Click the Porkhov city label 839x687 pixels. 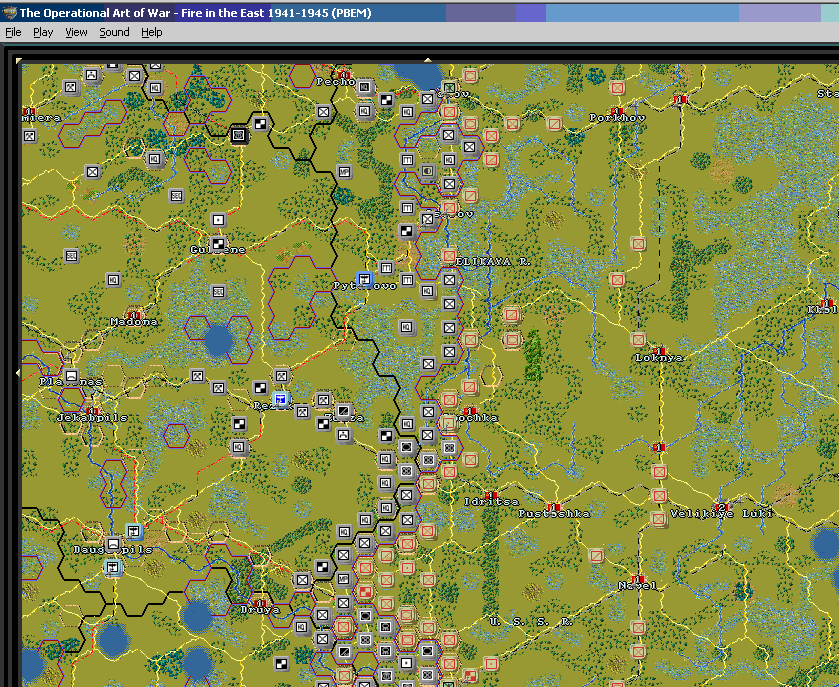(617, 118)
